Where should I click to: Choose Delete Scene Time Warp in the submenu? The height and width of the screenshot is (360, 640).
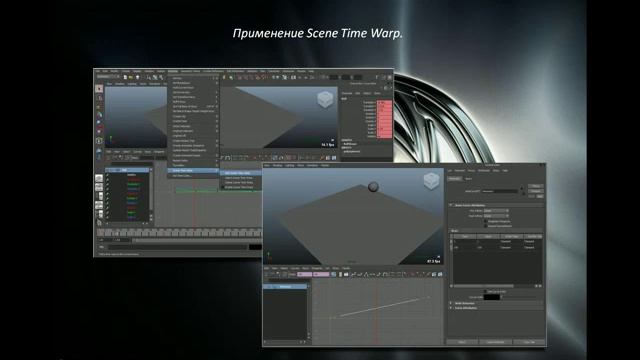pyautogui.click(x=241, y=182)
